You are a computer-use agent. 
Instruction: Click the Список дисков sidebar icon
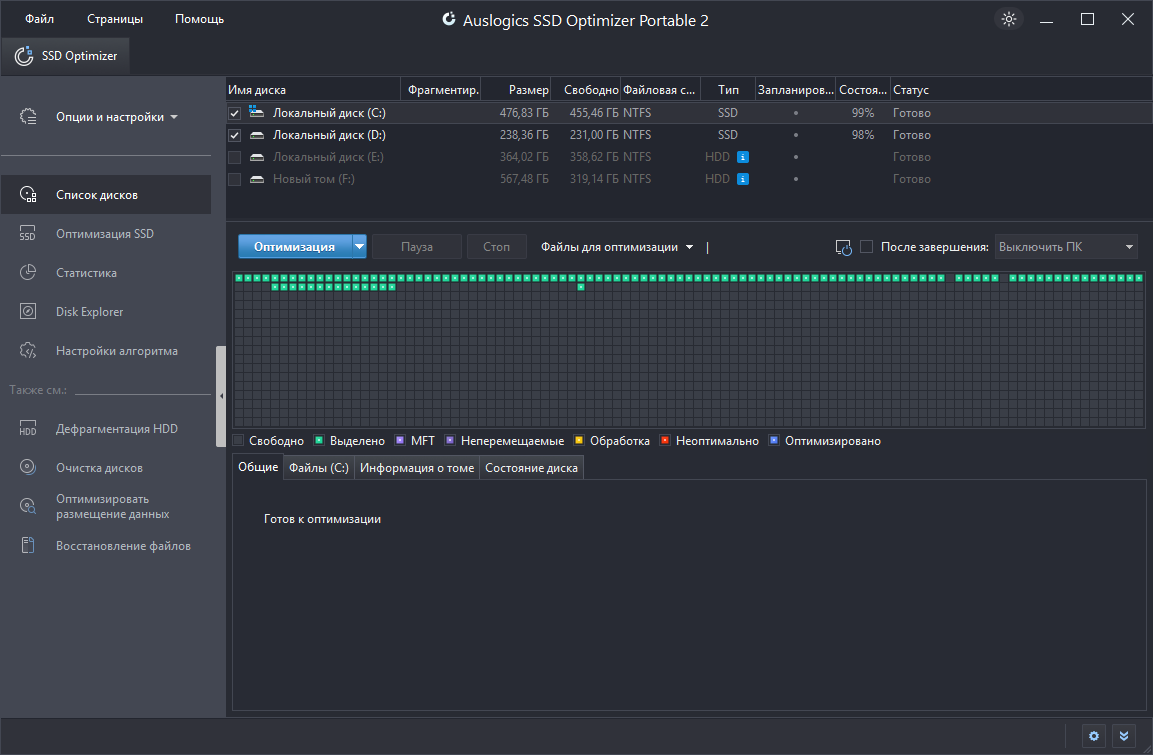[28, 194]
